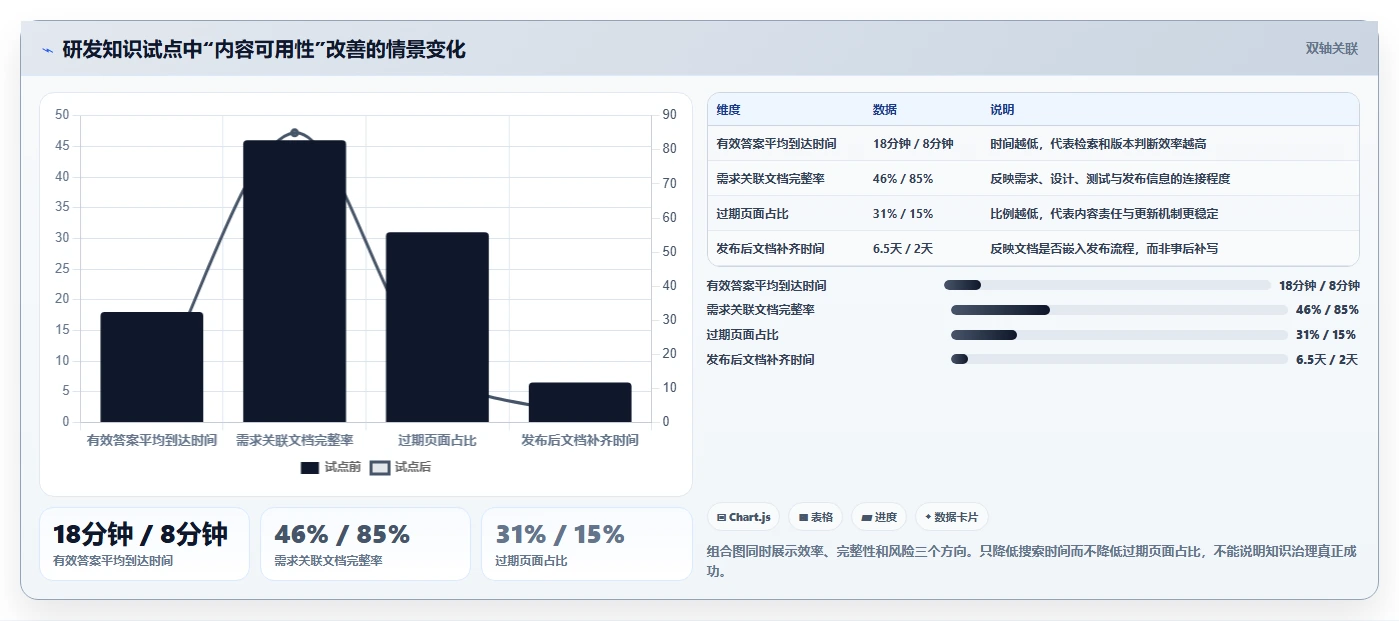Click the 双轴关联 label in header
Screen dimensions: 1399x621
tap(1332, 49)
